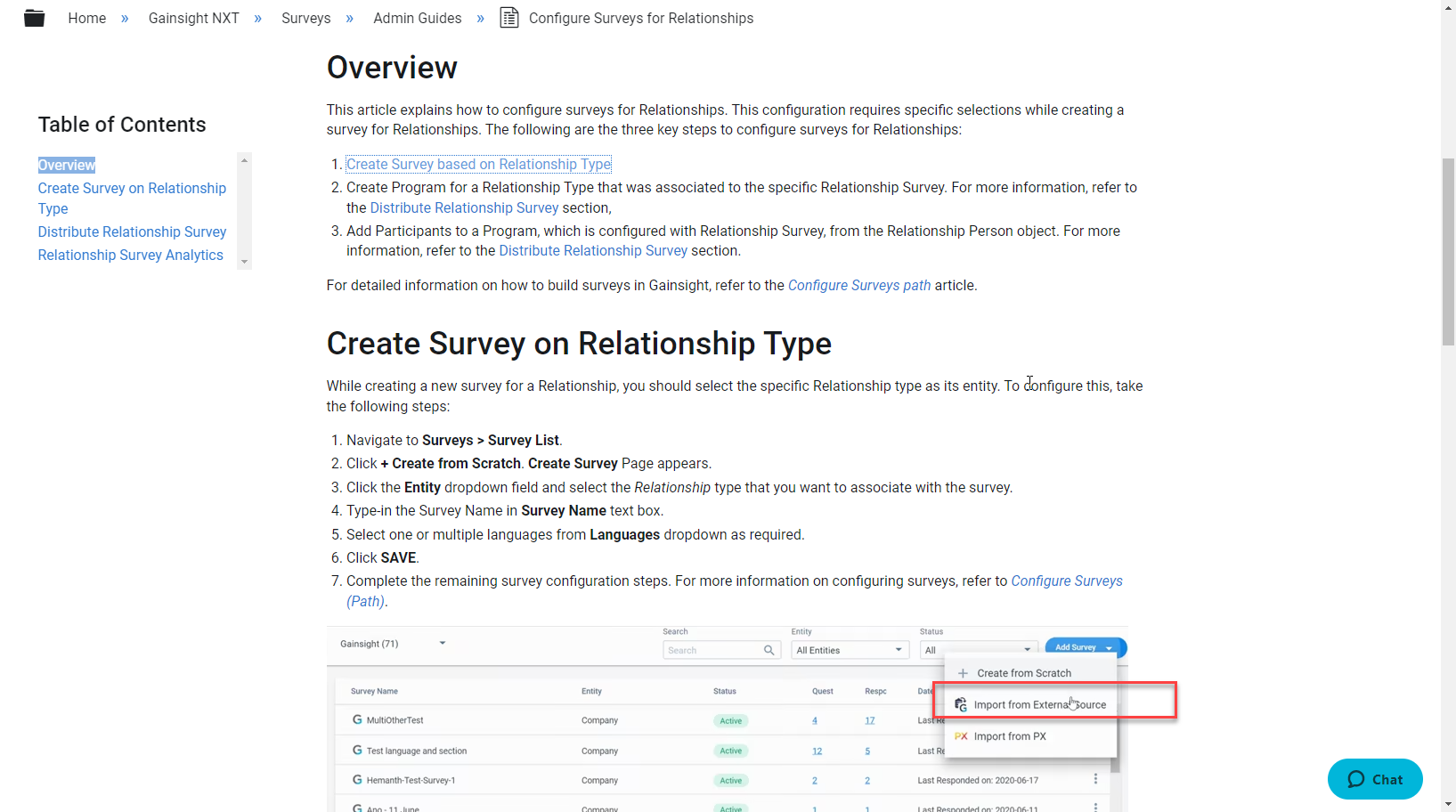Click the document icon beside the page title
This screenshot has width=1456, height=812.
(x=509, y=18)
